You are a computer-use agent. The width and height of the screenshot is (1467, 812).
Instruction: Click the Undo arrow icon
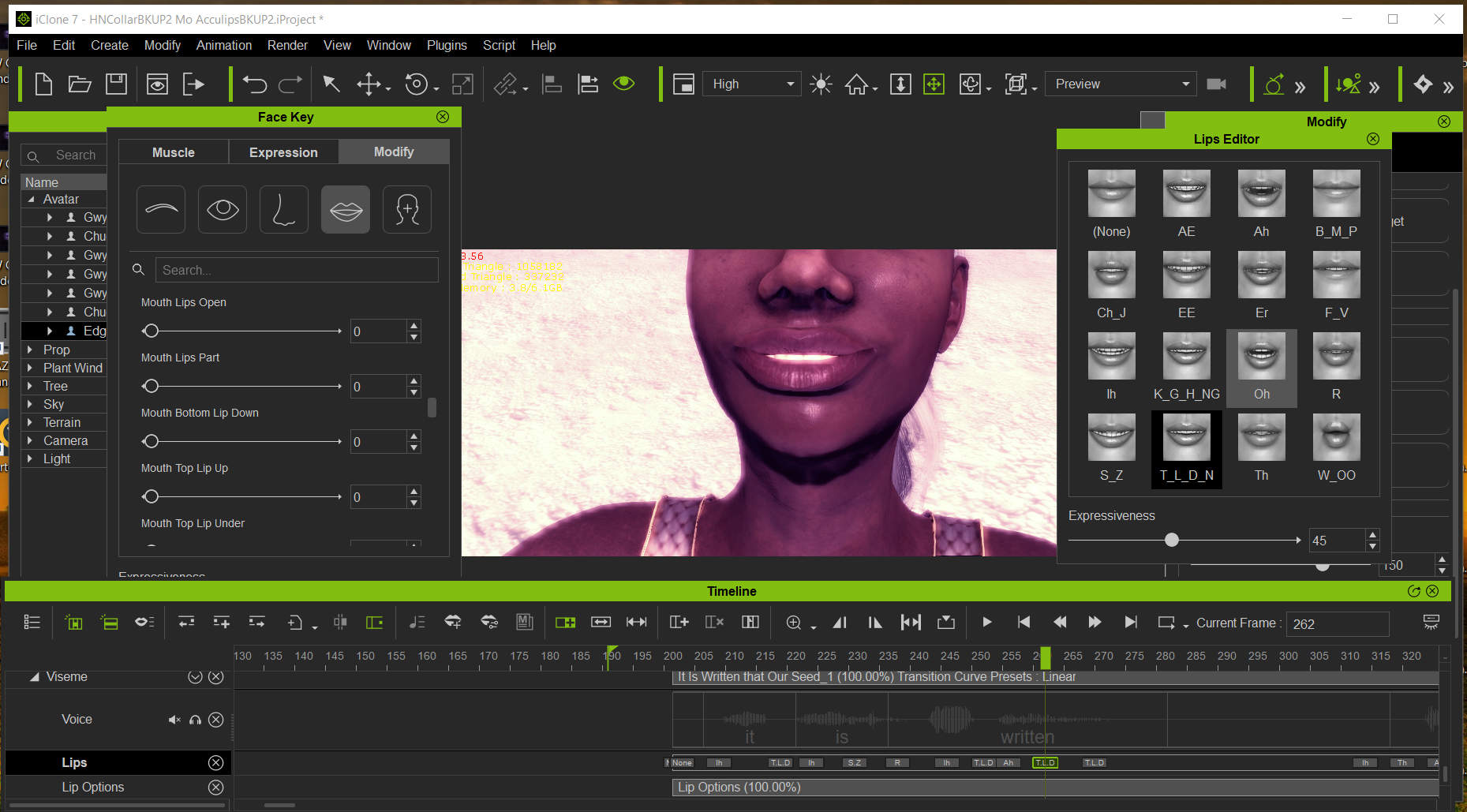(254, 84)
